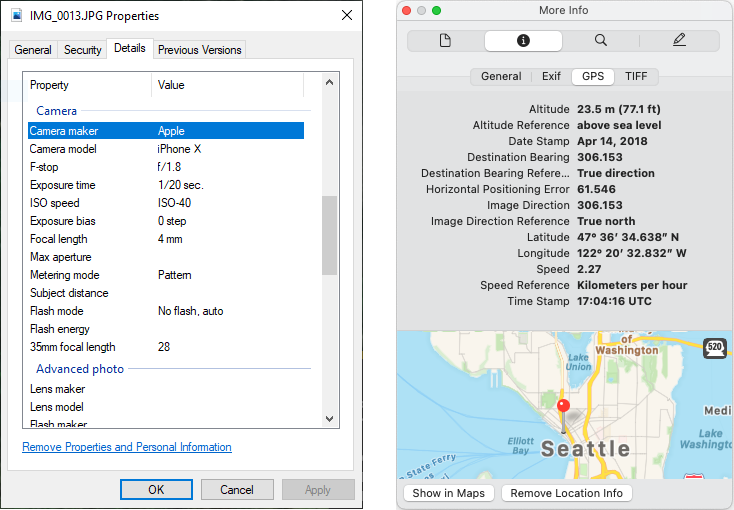The height and width of the screenshot is (510, 734).
Task: Click the 520 highway shield on the map
Action: [714, 348]
